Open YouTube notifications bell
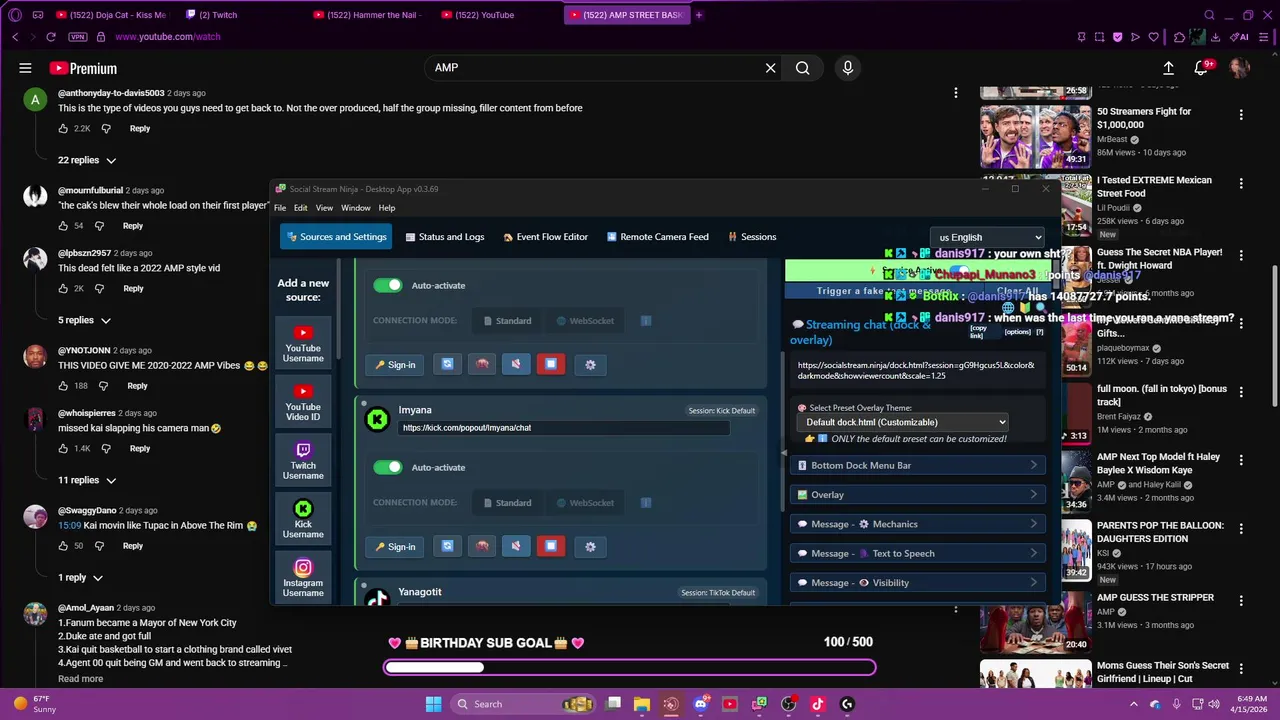The height and width of the screenshot is (720, 1280). click(1201, 68)
